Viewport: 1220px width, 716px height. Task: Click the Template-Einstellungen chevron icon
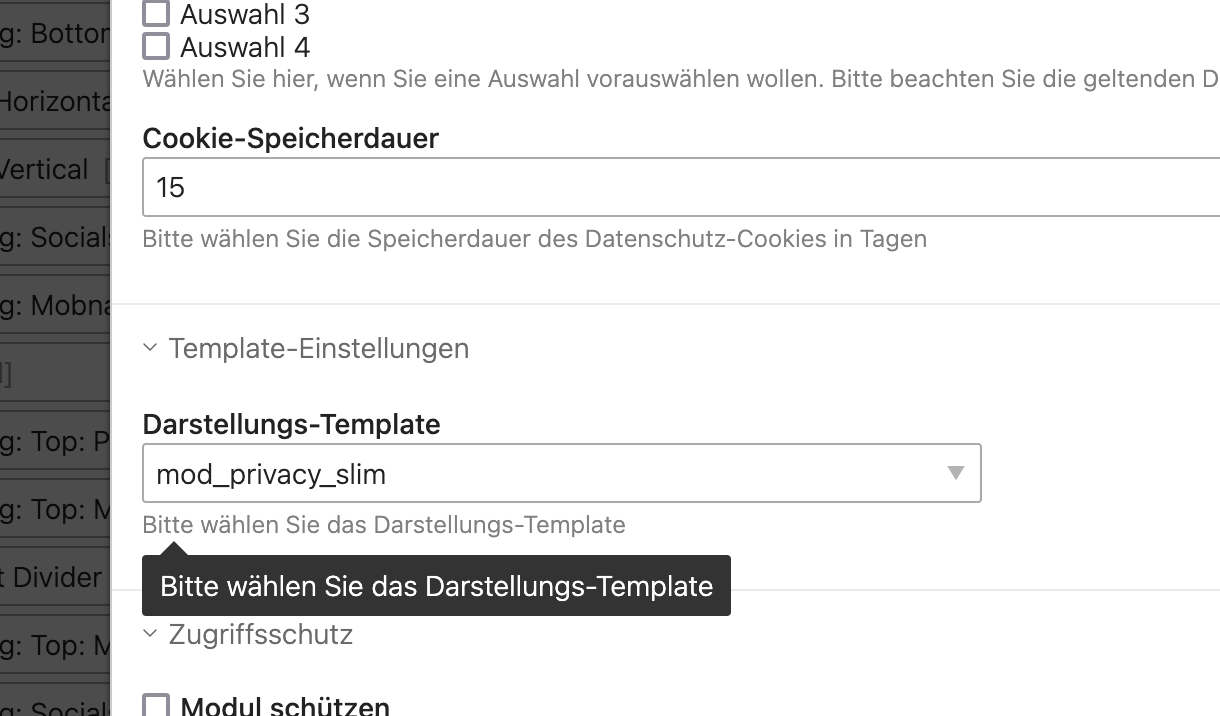(x=150, y=348)
